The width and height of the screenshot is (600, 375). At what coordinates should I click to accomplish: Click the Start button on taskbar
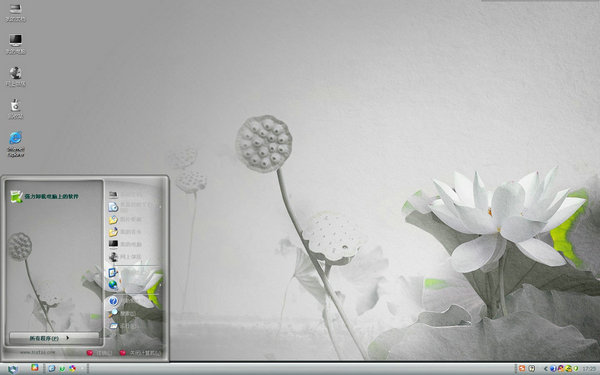(12, 369)
